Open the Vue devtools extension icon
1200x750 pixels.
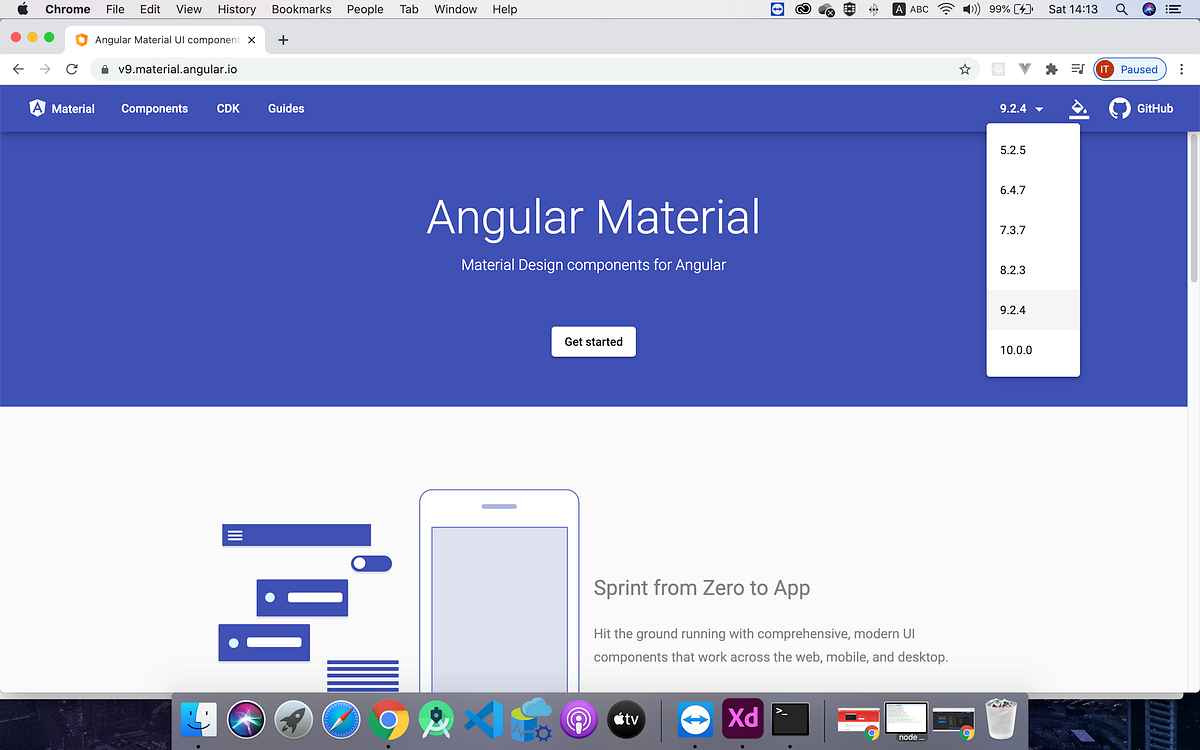(1024, 69)
